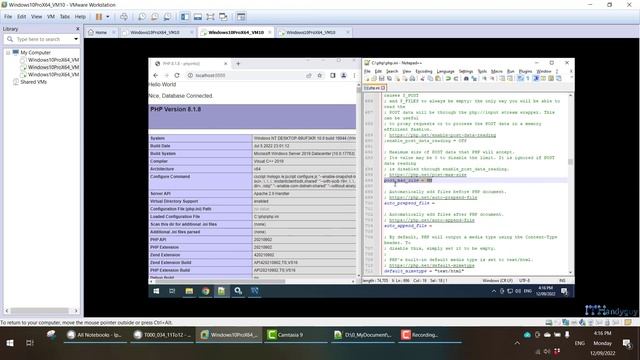Toggle the indent guide in Notepad++
This screenshot has height=360, width=640.
click(536, 78)
